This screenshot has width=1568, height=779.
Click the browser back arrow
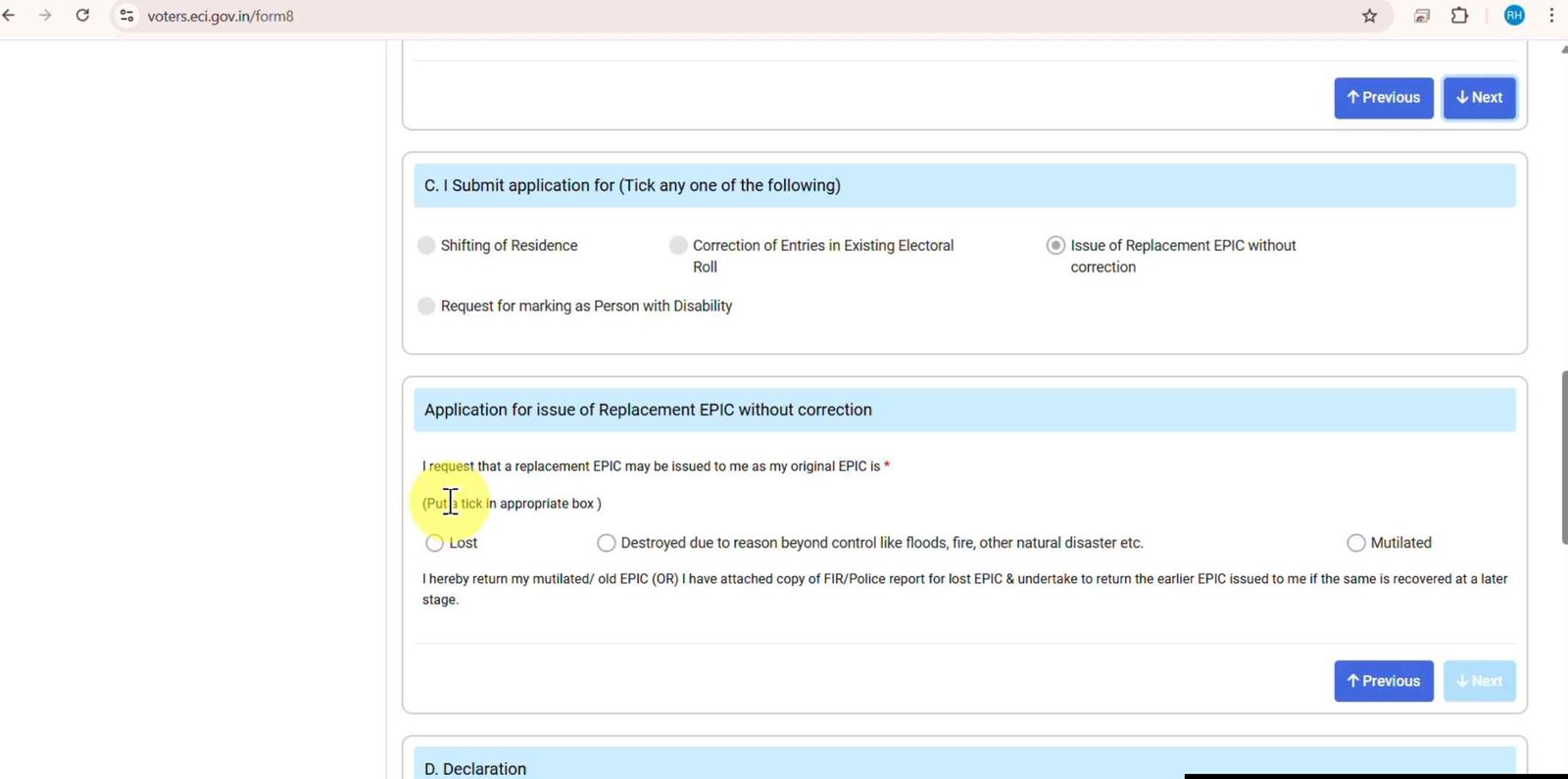[x=10, y=16]
